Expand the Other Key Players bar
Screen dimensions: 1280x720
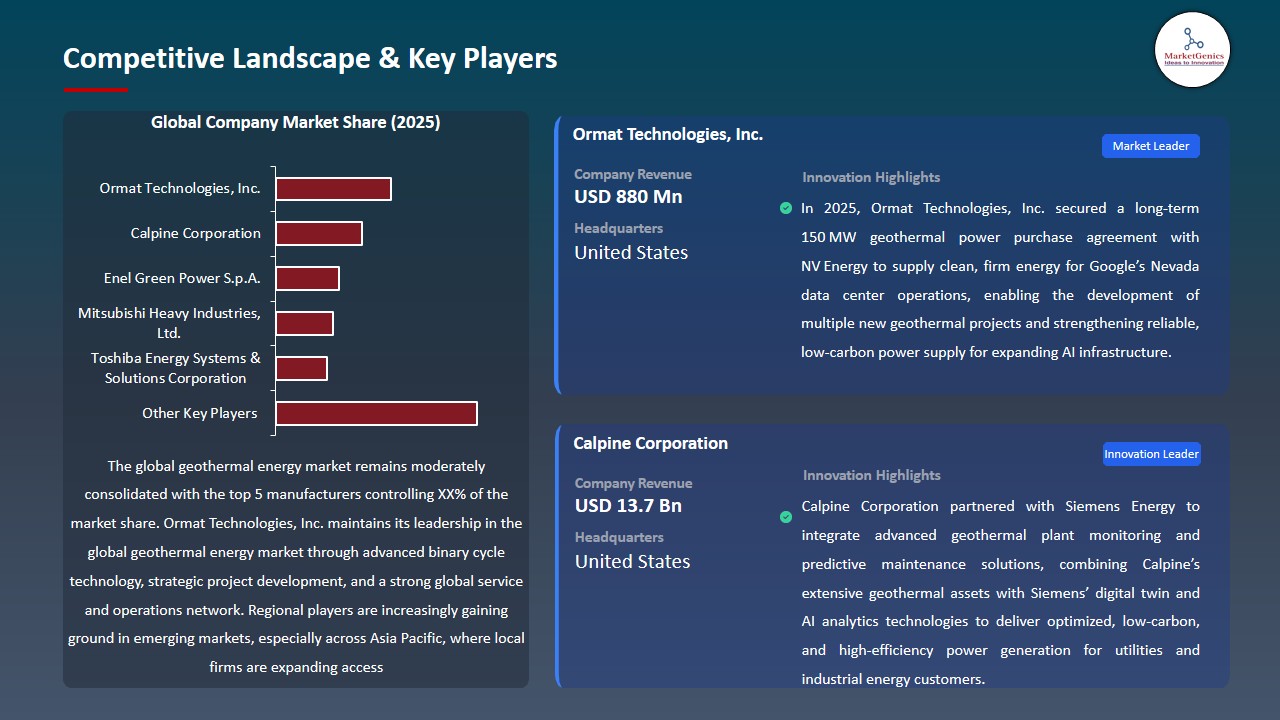pos(376,412)
